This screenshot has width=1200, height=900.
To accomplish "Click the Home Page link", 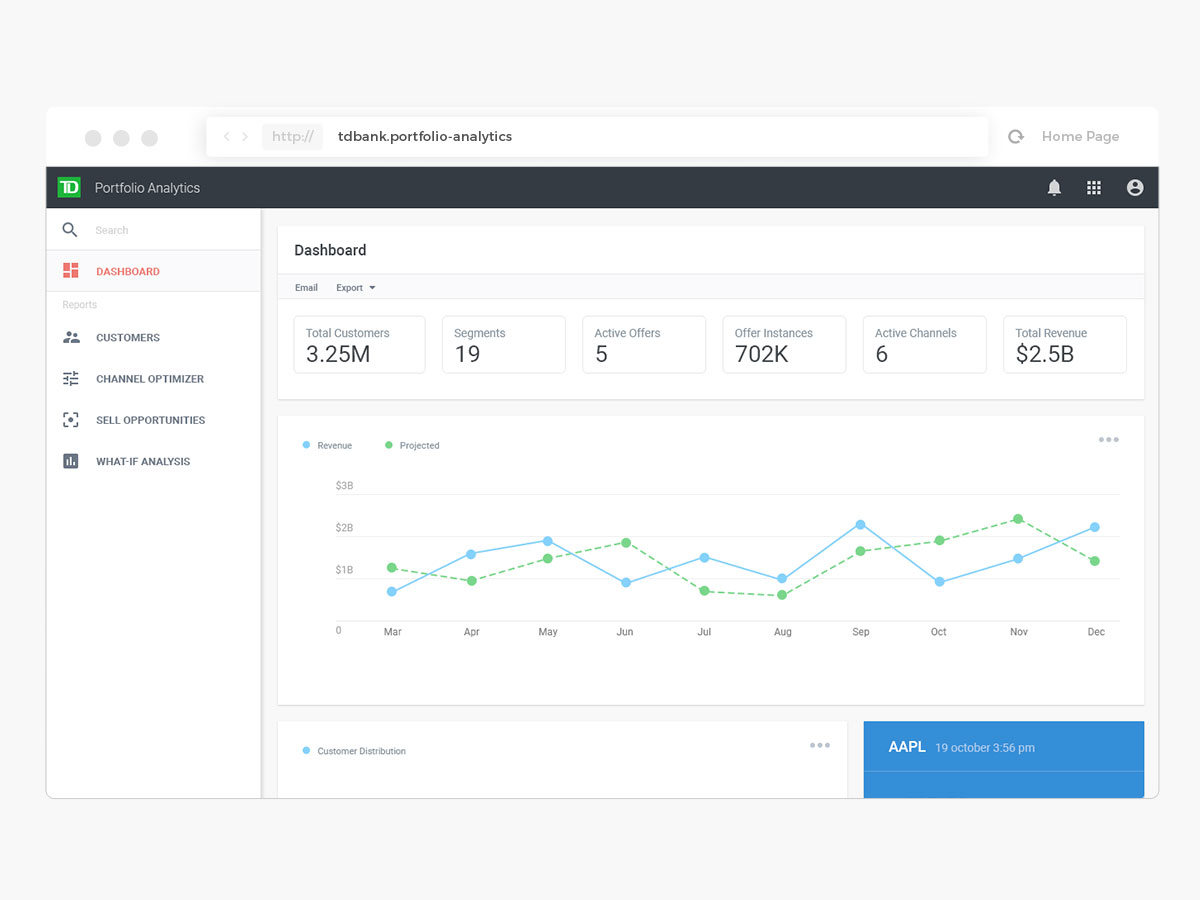I will [x=1080, y=137].
